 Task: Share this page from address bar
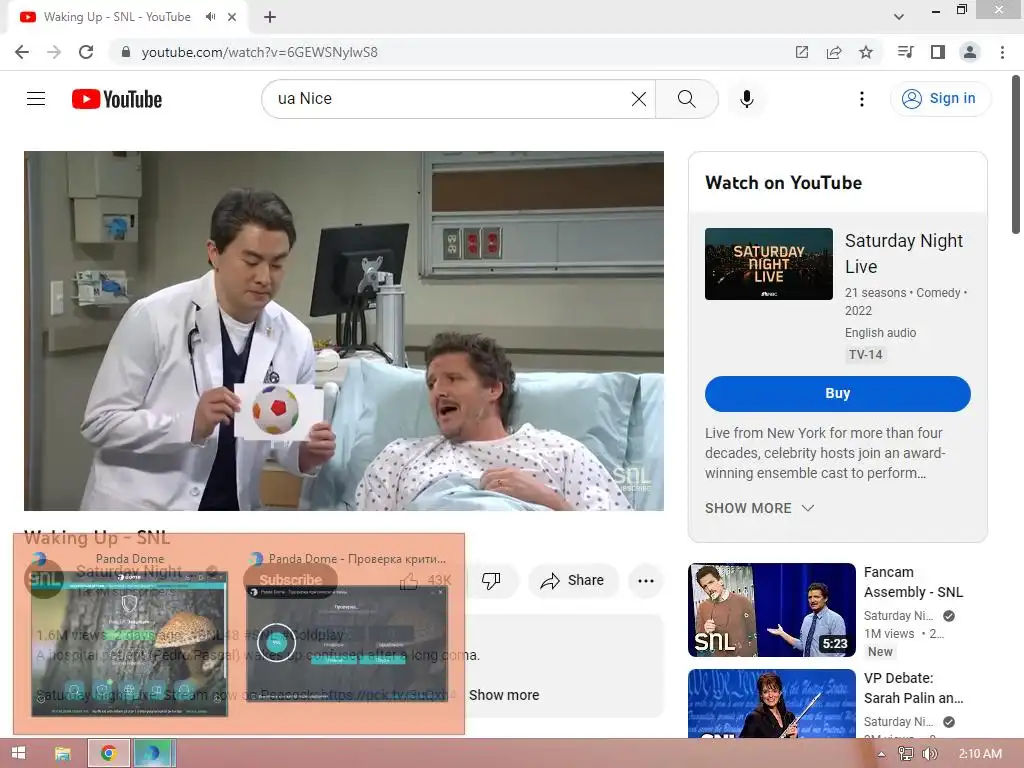pos(834,52)
